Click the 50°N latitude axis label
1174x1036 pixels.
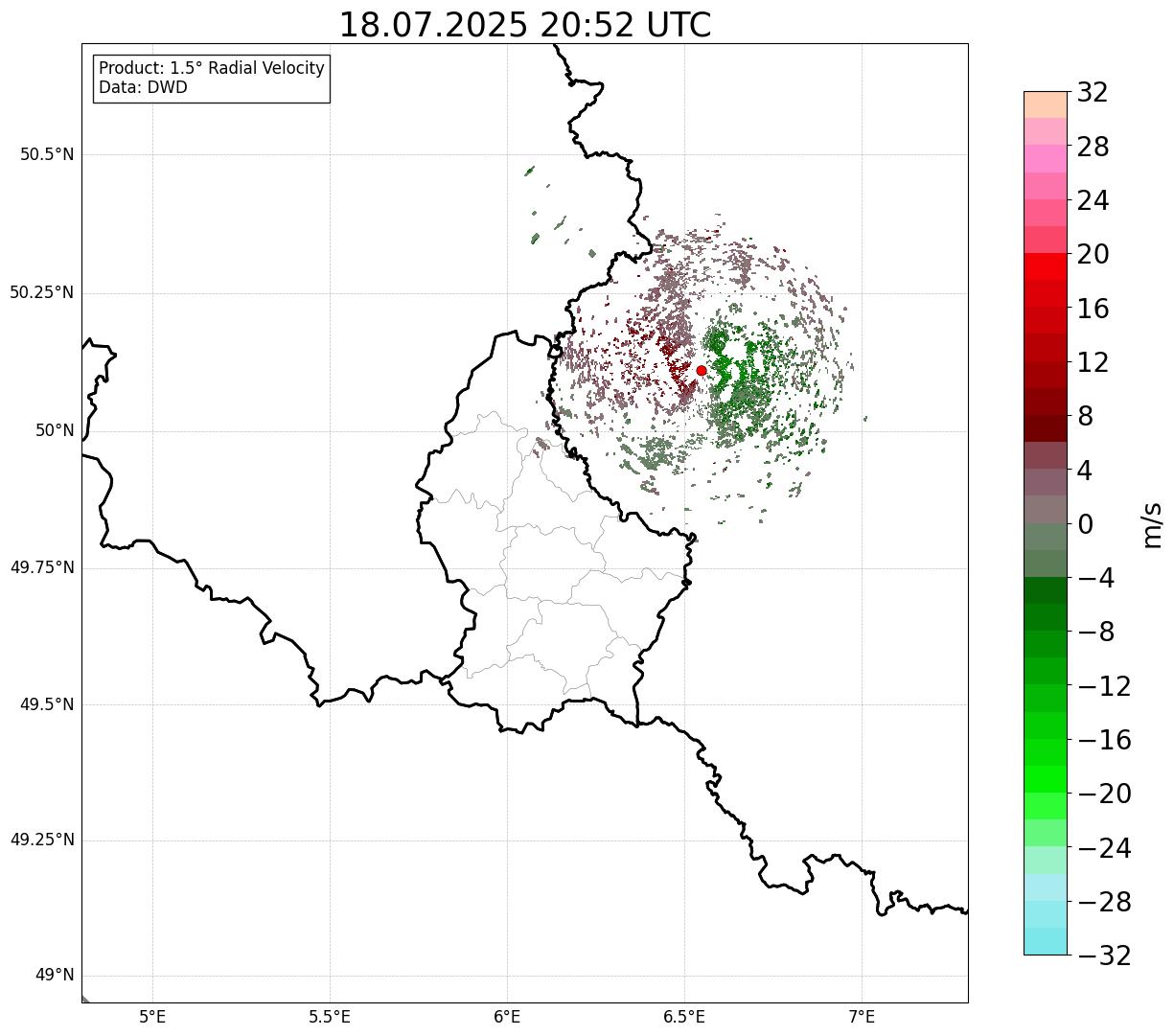click(56, 430)
